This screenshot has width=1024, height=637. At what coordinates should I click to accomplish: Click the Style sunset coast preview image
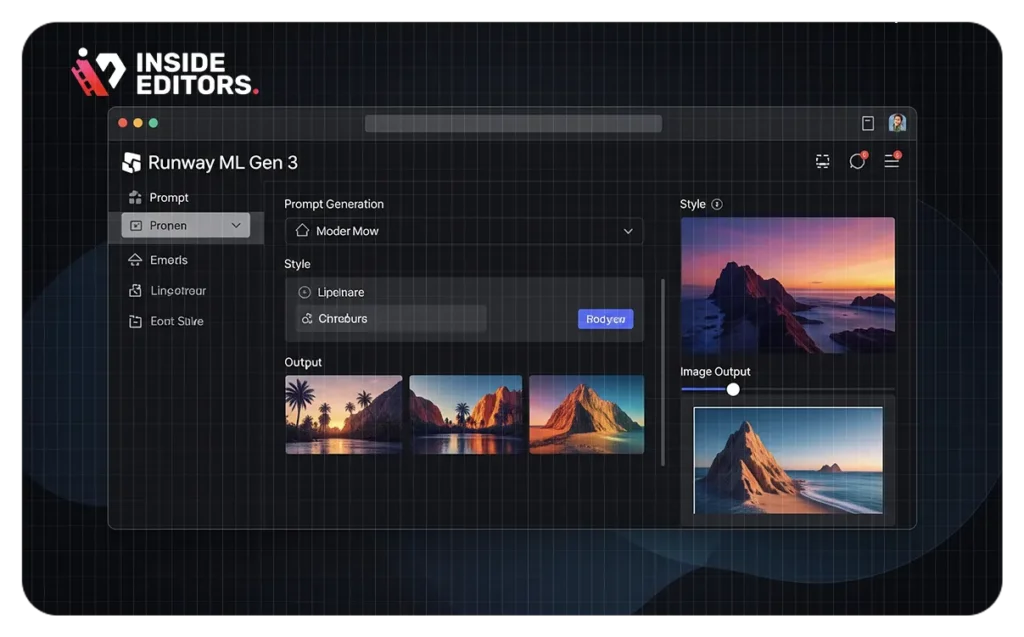(x=788, y=286)
